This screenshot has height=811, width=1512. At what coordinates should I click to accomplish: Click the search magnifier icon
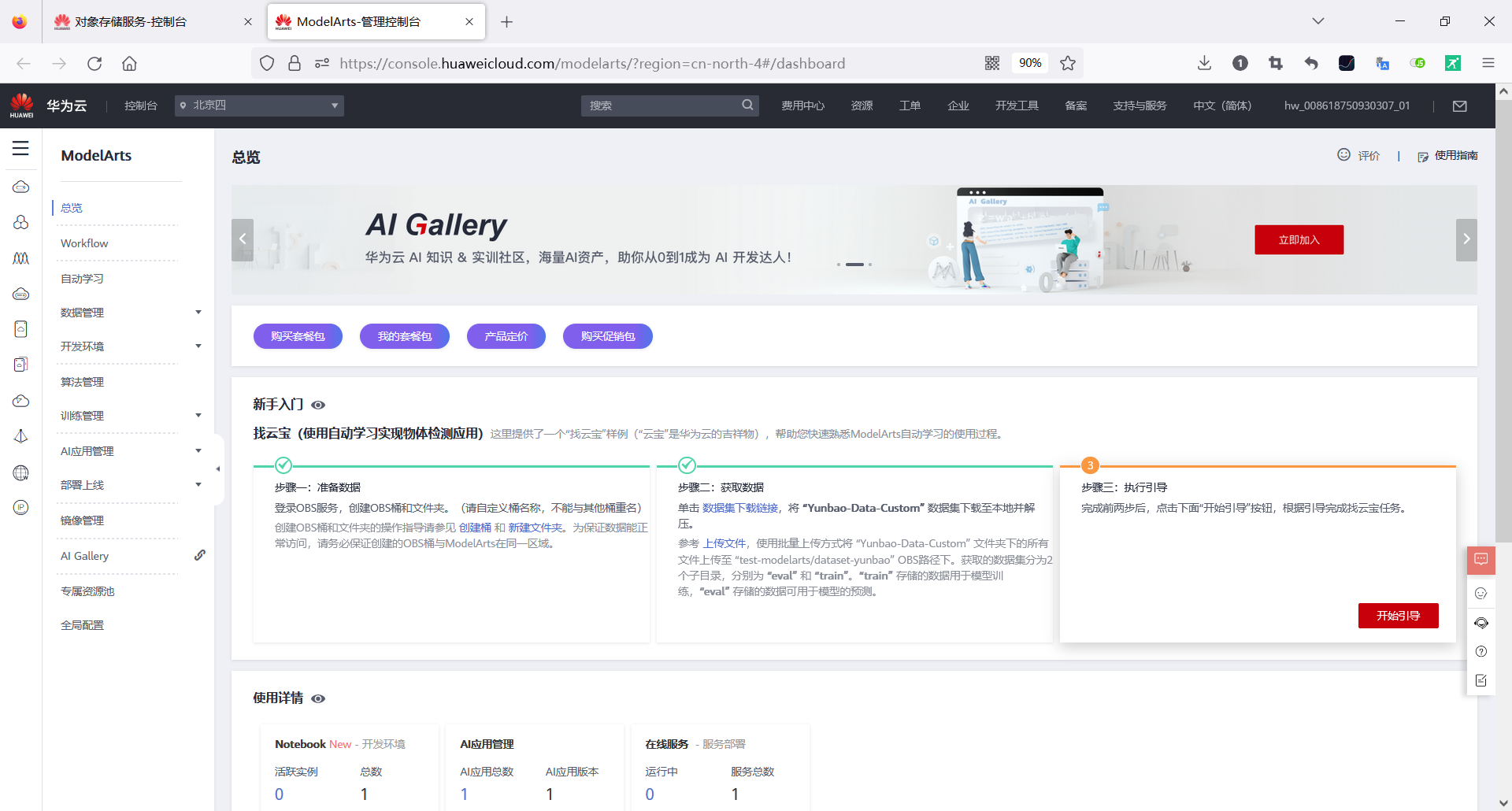pos(747,105)
